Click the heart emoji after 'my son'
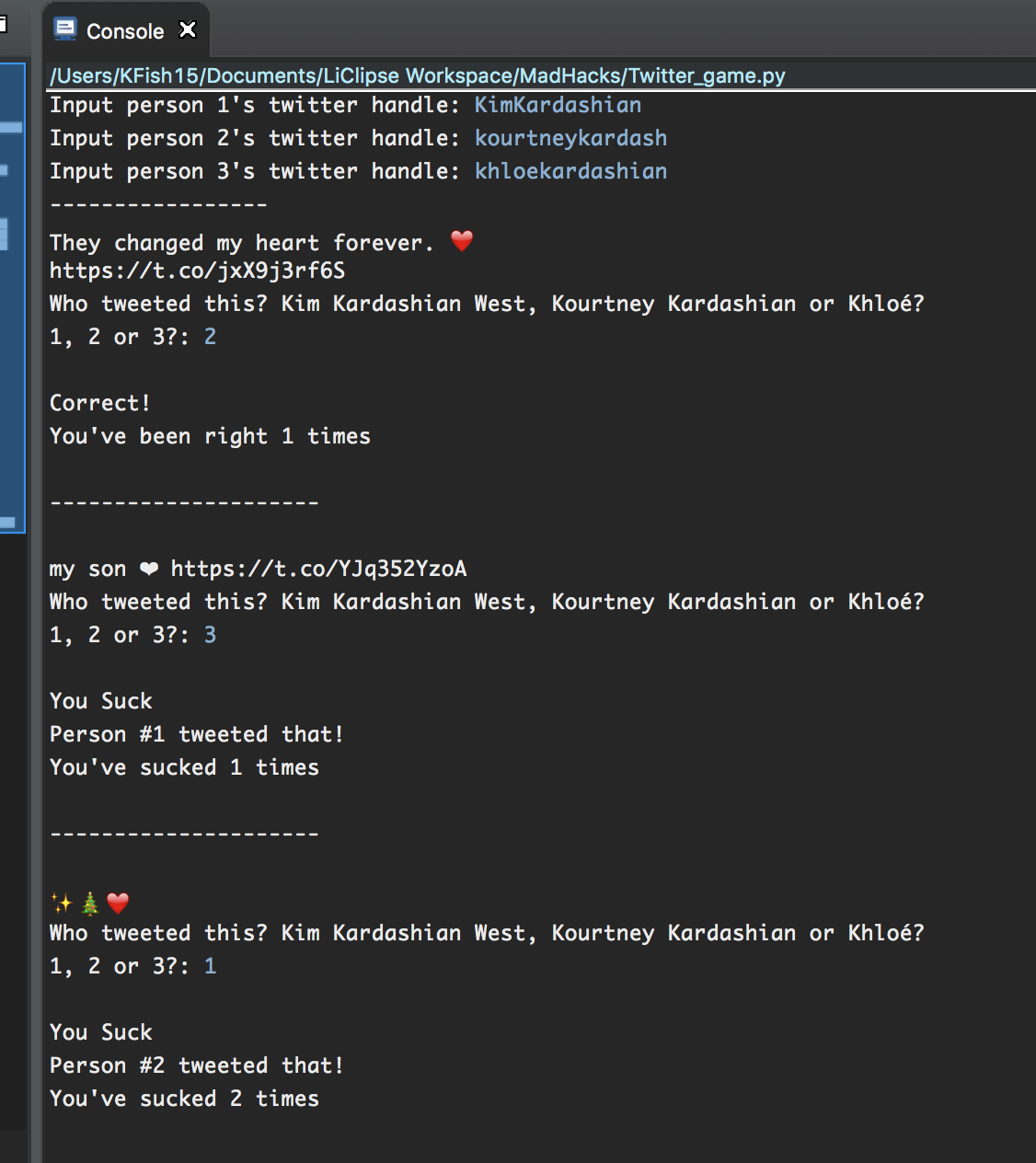The image size is (1036, 1163). [149, 569]
